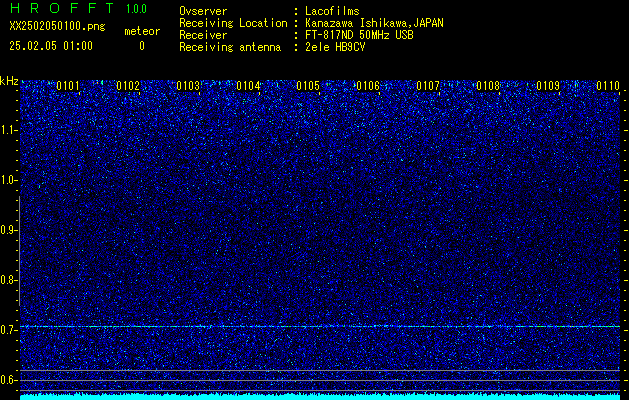
Task: Click the meteor count label
Action: 142,31
